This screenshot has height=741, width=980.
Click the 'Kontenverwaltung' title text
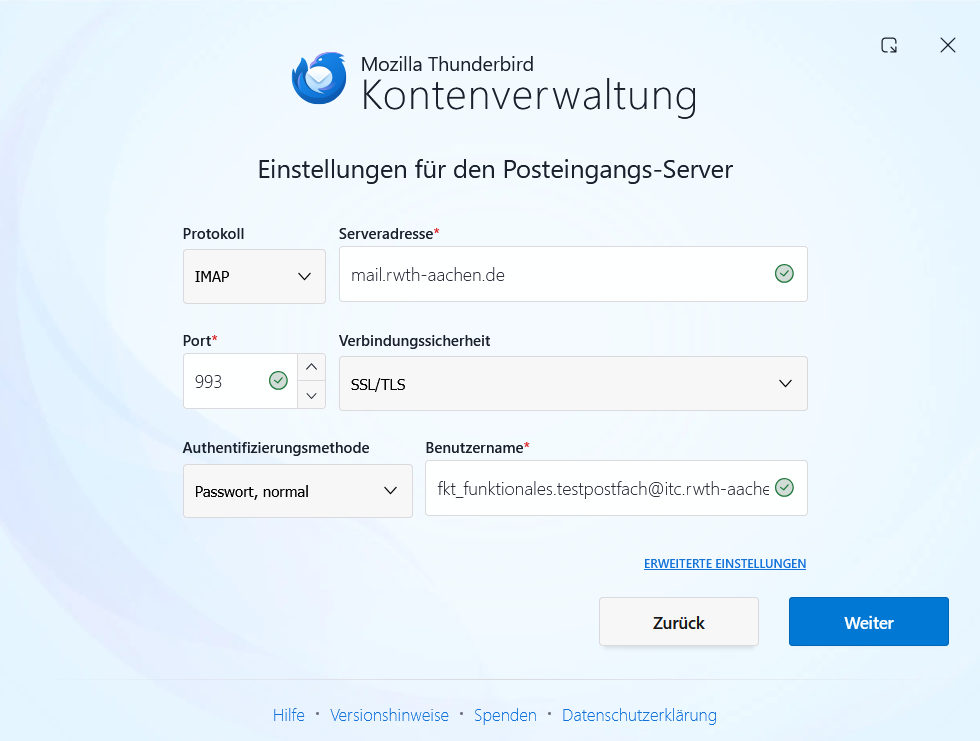(529, 96)
